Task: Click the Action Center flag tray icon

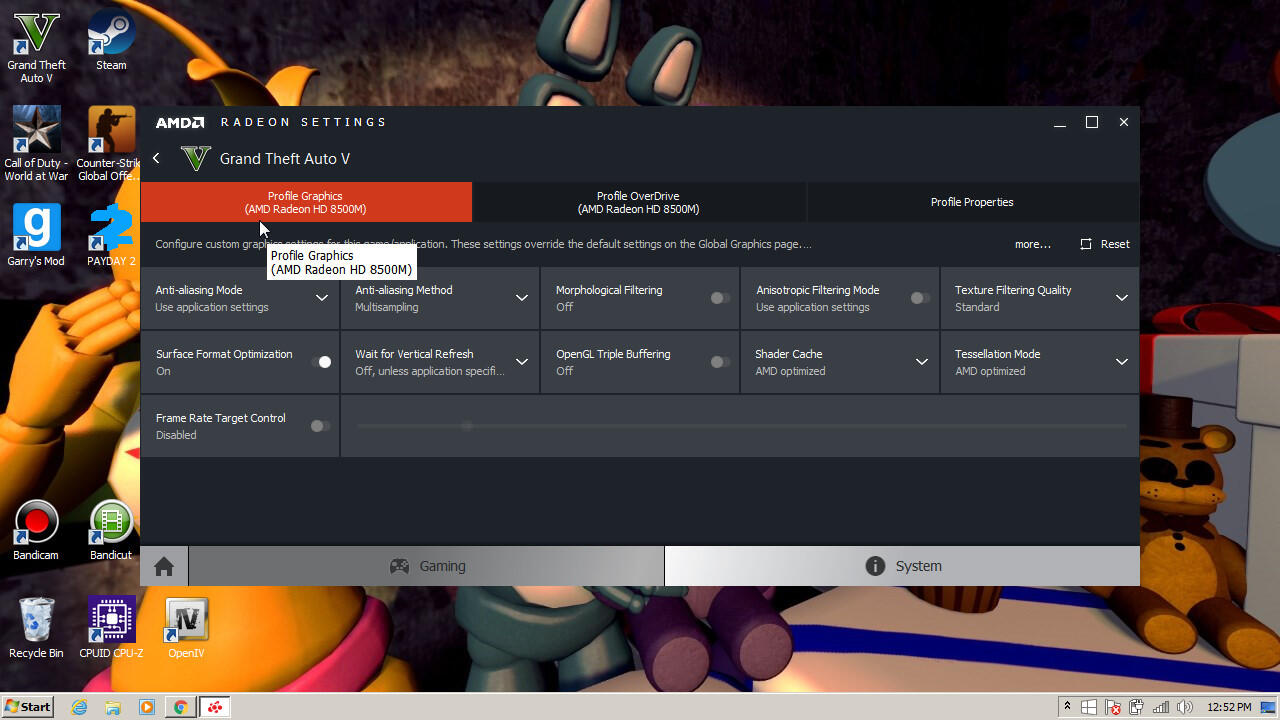Action: click(x=1113, y=707)
